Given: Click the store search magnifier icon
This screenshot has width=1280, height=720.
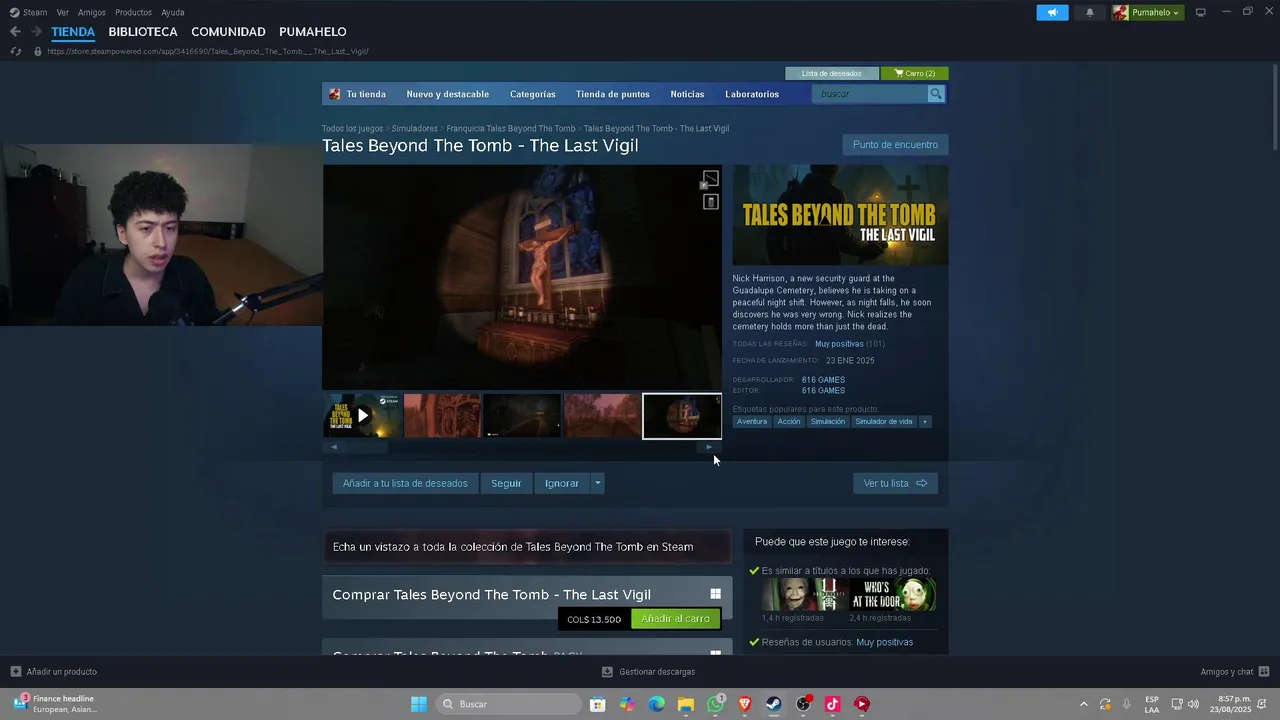Looking at the screenshot, I should click(936, 94).
